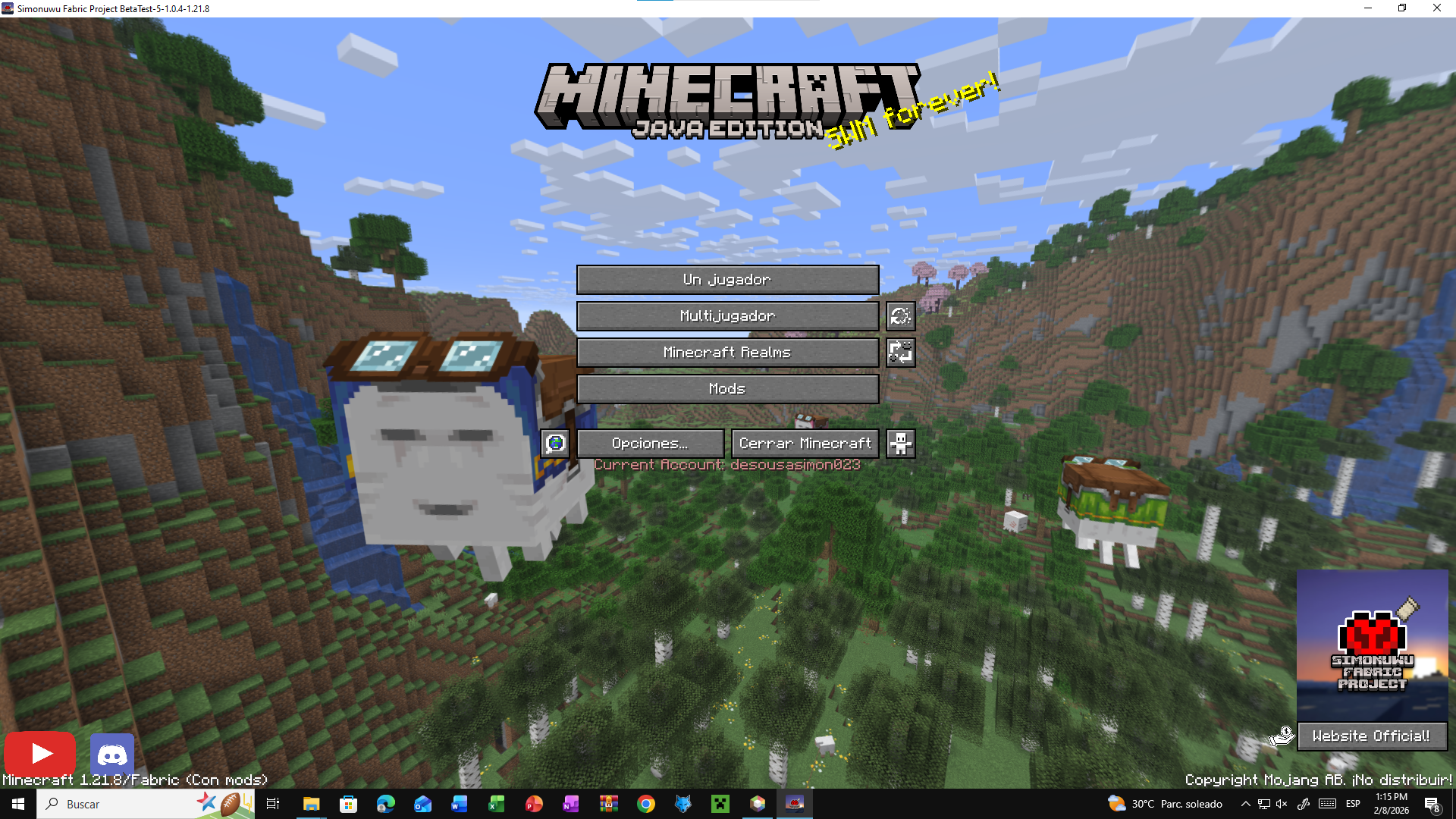
Task: Click the Current Account desousasimon023 text
Action: click(x=727, y=465)
